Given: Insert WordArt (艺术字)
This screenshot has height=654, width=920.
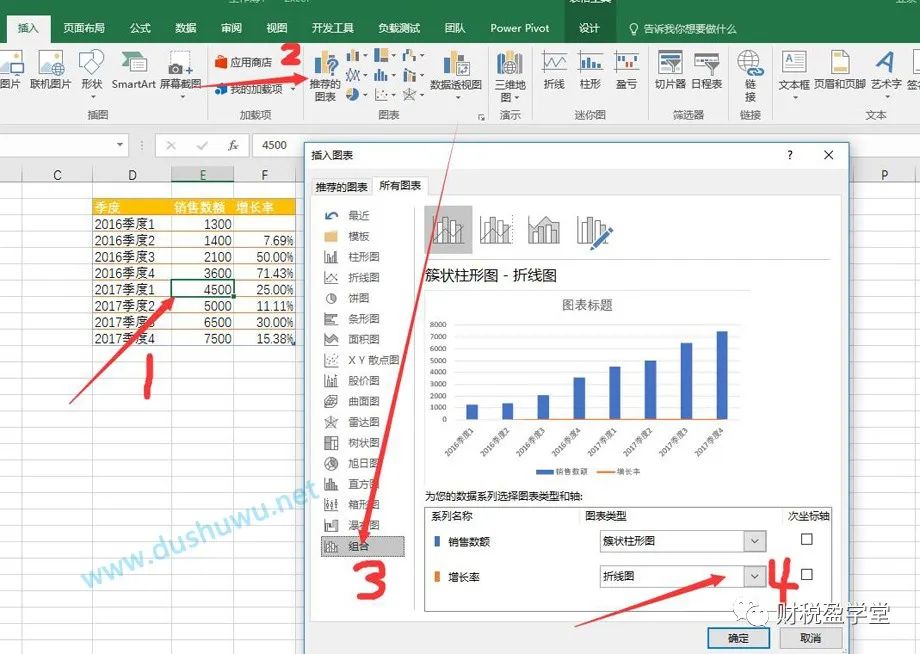Looking at the screenshot, I should tap(886, 73).
